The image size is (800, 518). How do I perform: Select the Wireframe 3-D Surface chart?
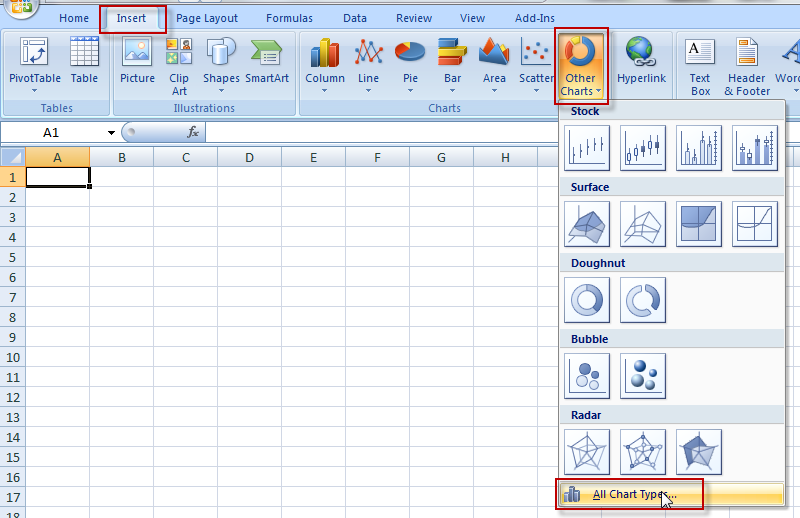click(643, 224)
